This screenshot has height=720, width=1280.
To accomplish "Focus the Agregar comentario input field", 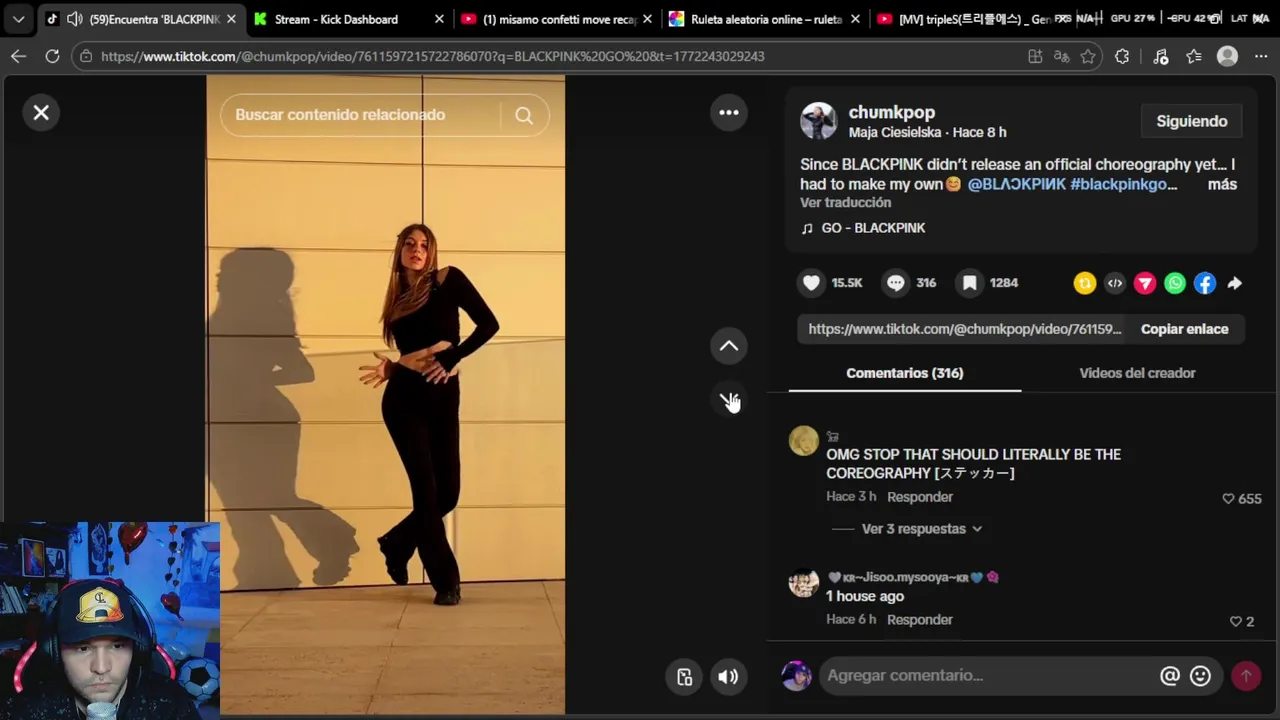I will coord(987,676).
